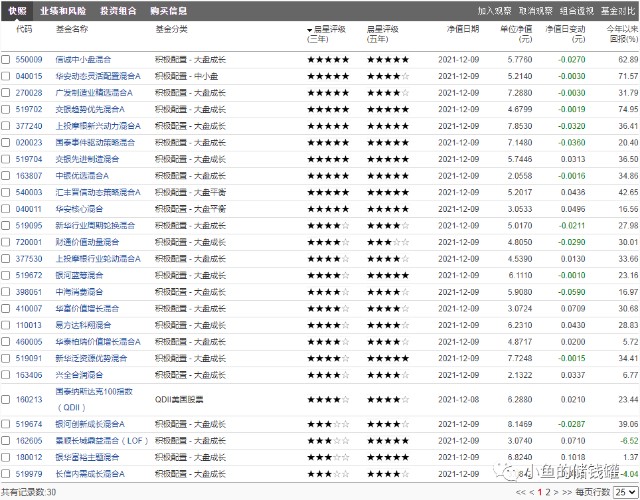640x500 pixels.
Task: Open 中海消费混合 fund page
Action: [79, 292]
